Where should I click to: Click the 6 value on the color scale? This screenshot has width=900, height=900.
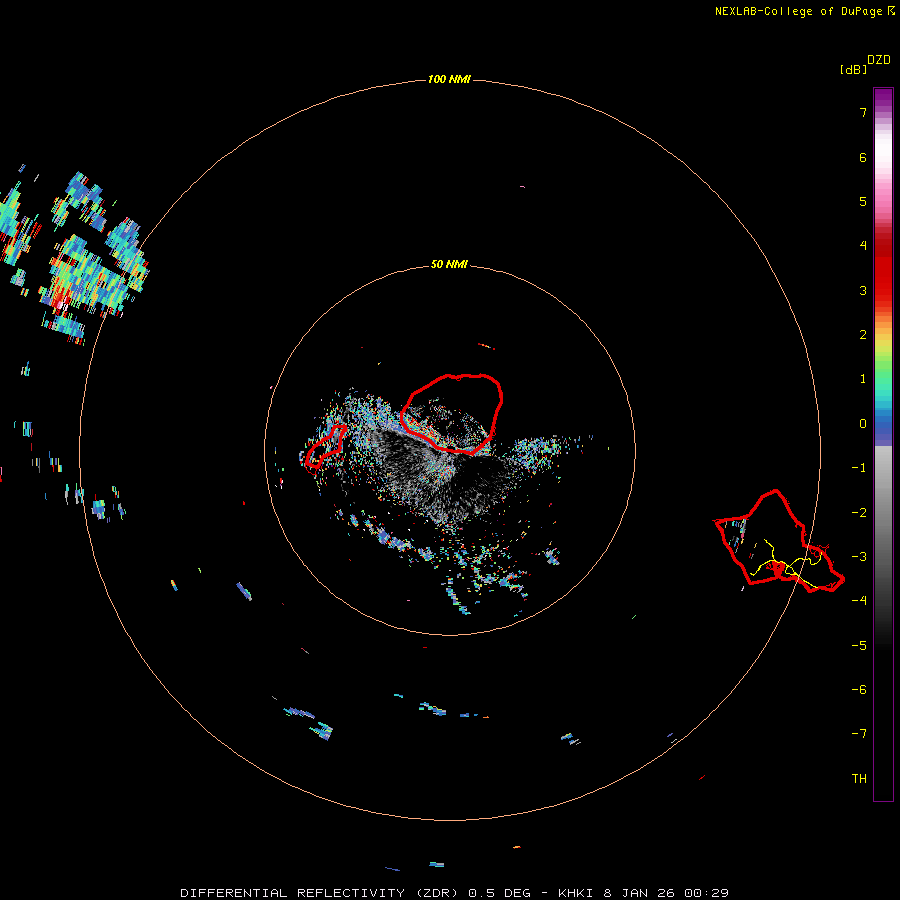pyautogui.click(x=863, y=157)
